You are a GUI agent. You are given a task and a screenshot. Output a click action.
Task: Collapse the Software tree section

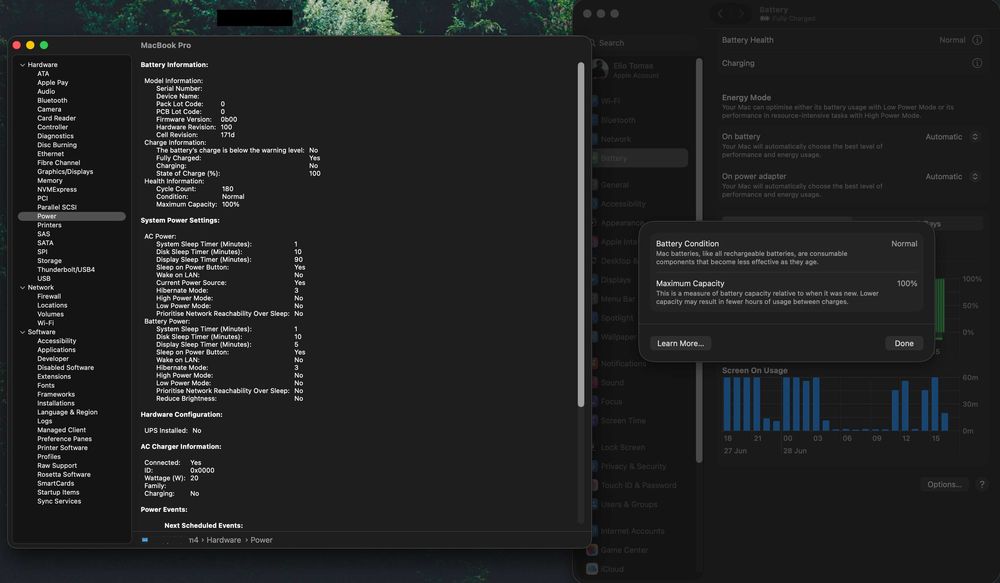point(22,332)
